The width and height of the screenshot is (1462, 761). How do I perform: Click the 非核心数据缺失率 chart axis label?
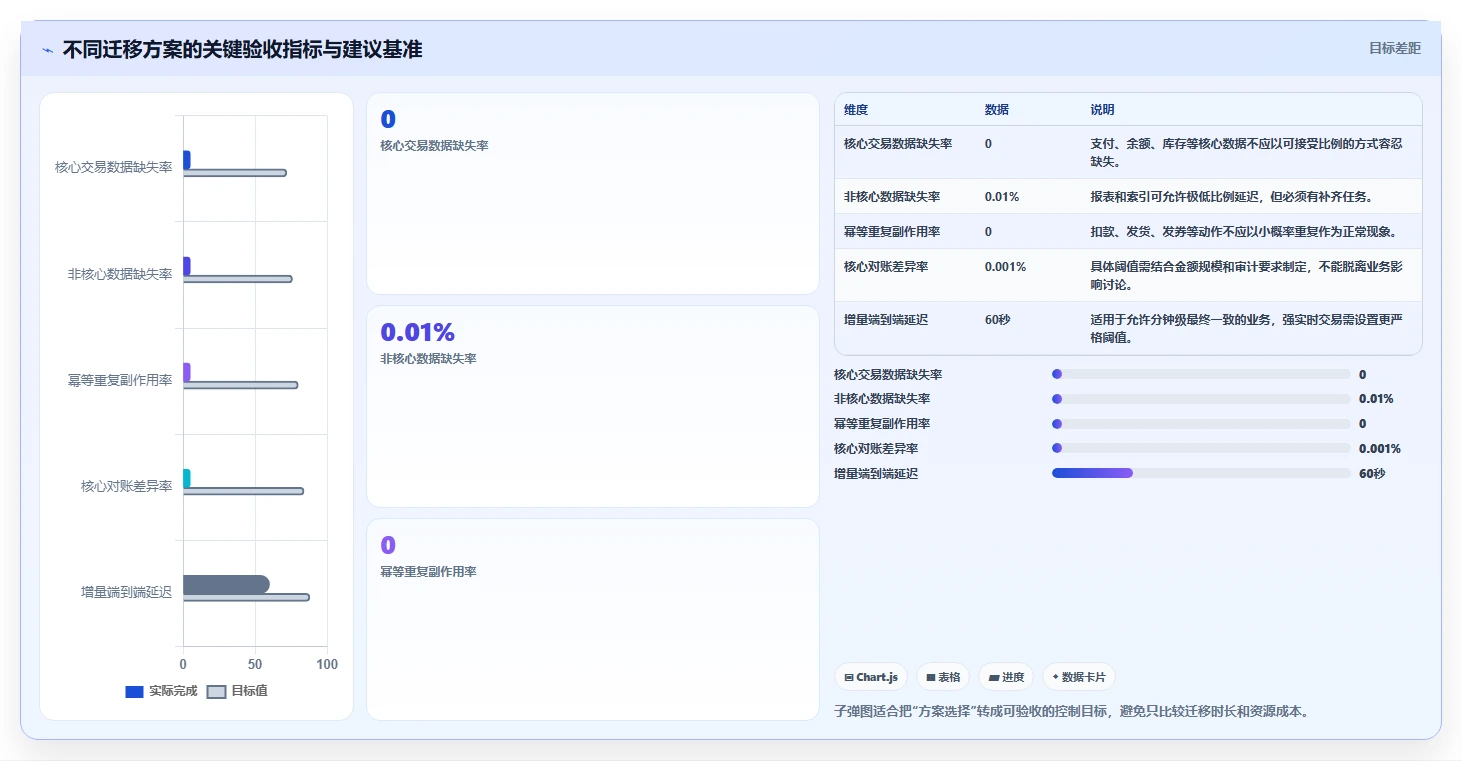[120, 273]
